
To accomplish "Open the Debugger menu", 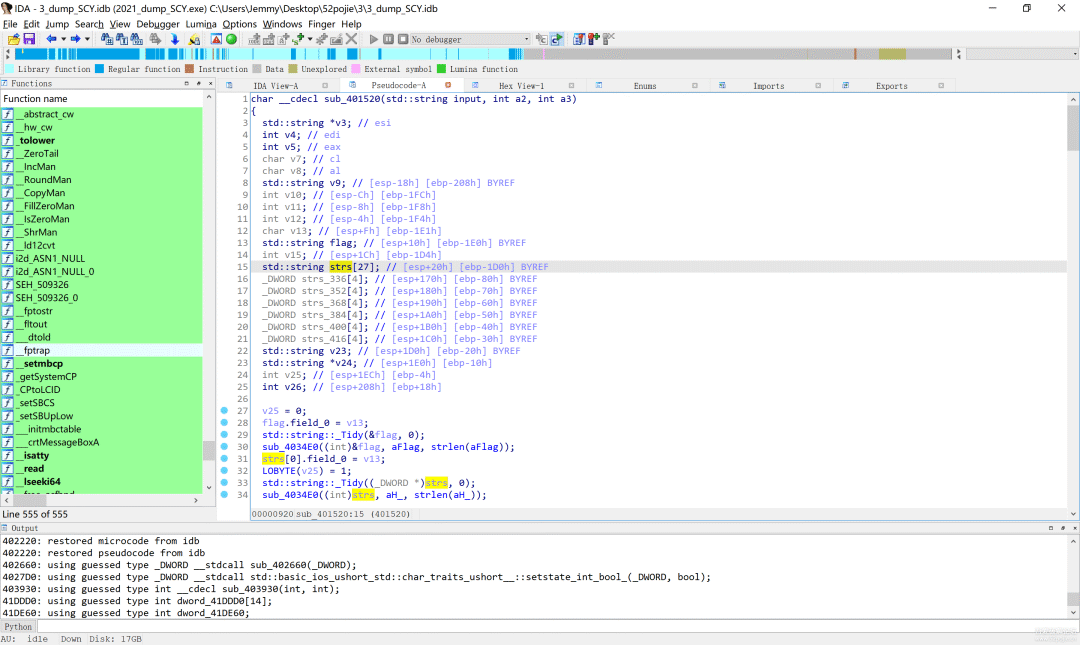I will point(157,24).
